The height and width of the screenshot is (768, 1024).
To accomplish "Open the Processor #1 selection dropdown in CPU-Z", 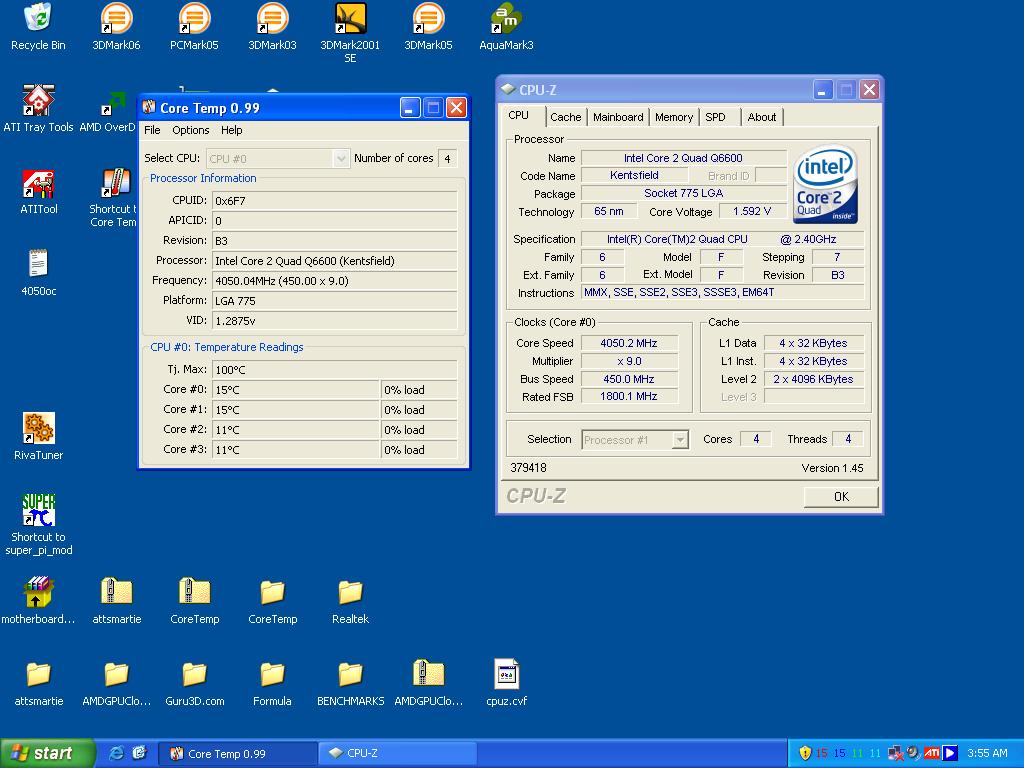I will (635, 440).
